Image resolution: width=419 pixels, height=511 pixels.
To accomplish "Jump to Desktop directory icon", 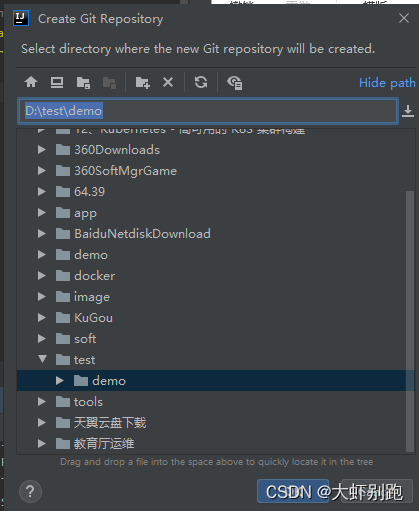I will pyautogui.click(x=57, y=82).
